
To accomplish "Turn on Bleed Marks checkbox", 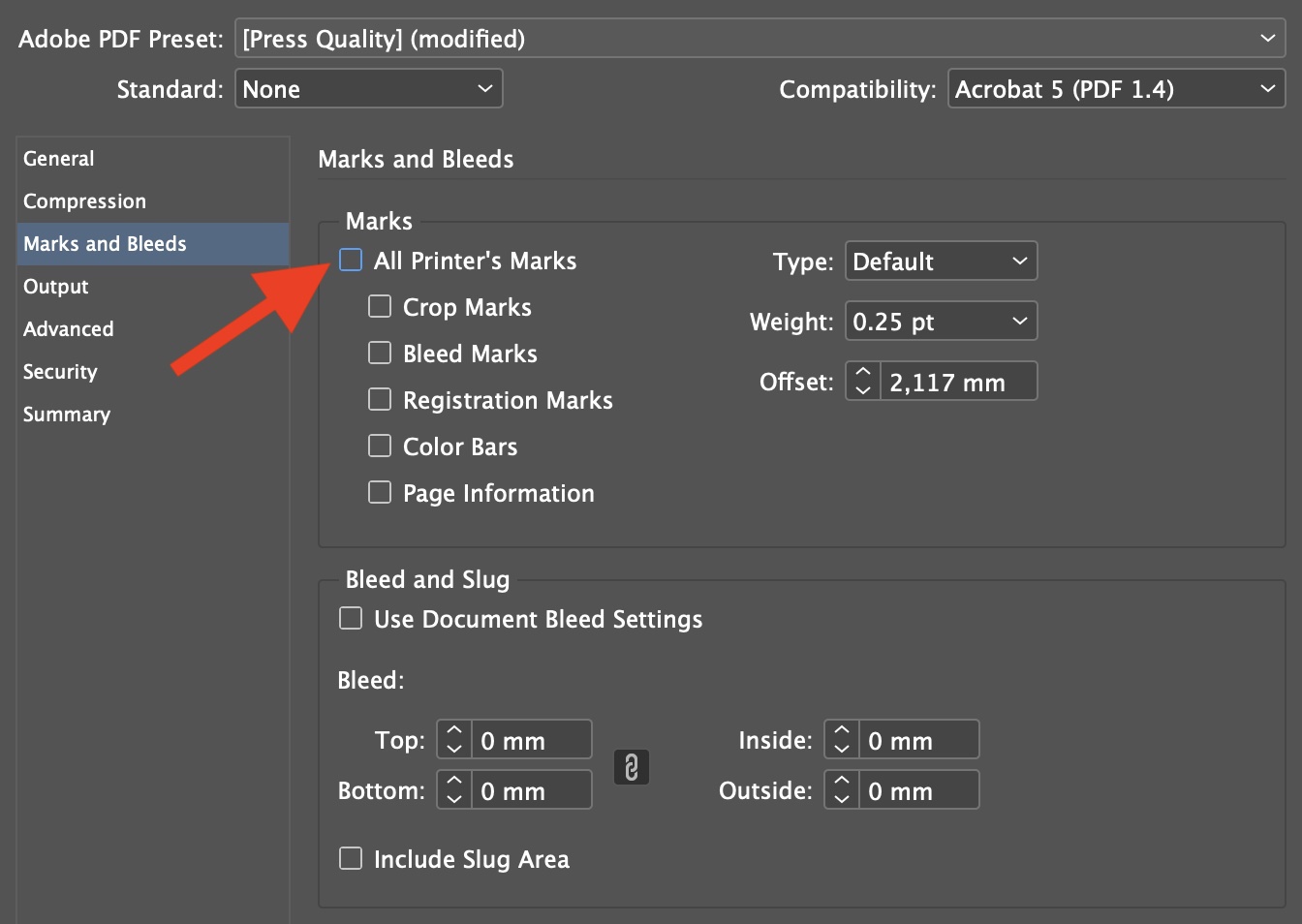I will (x=380, y=354).
